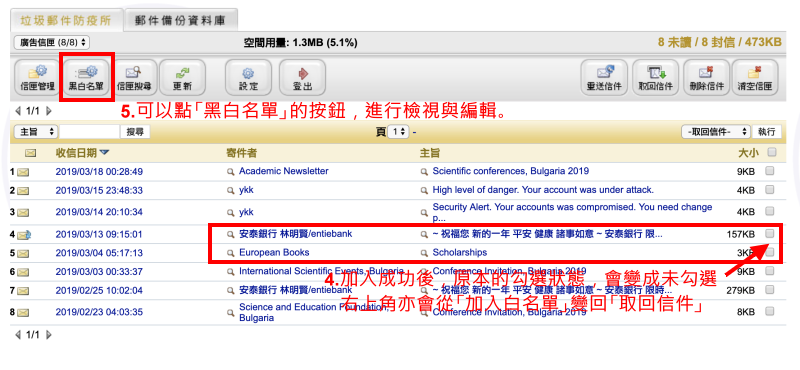Open date link 2019/02/25 10:02:04
The width and height of the screenshot is (800, 370).
(x=99, y=291)
